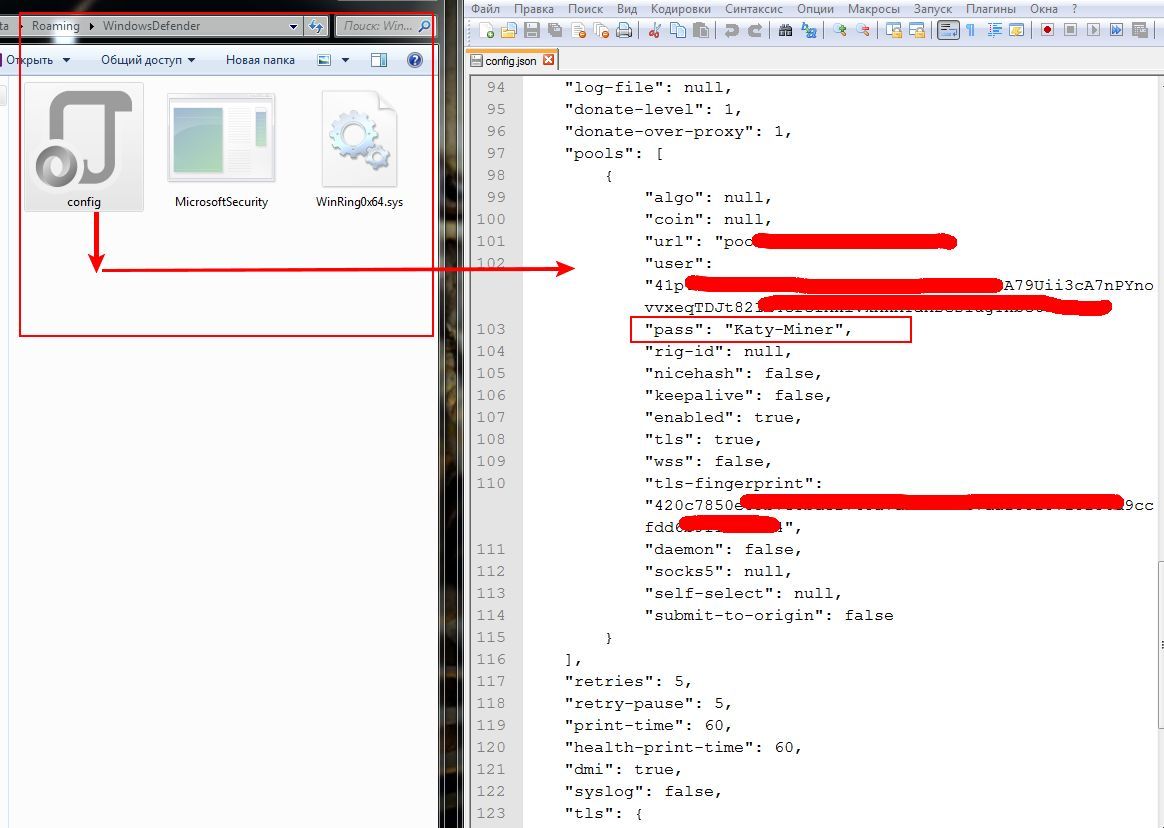Click the Copy toolbar icon
Screen dimensions: 1164x828
coord(678,30)
